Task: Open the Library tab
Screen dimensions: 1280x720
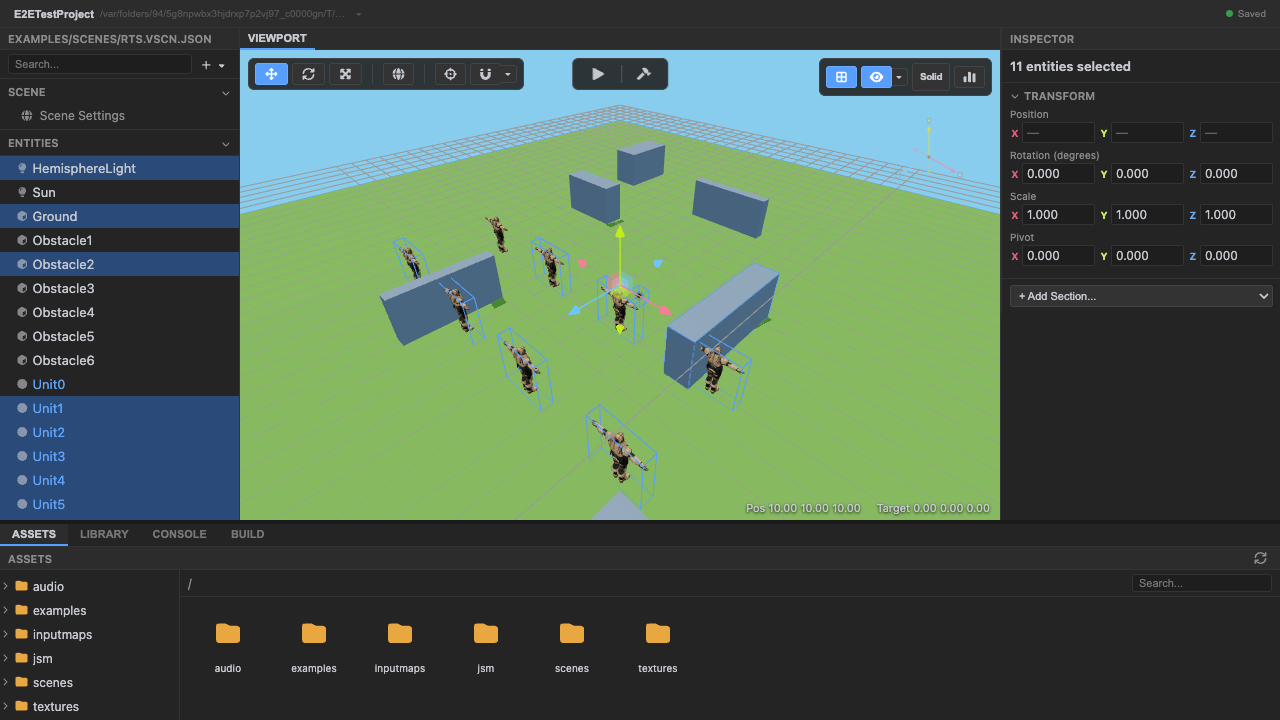Action: pos(104,534)
